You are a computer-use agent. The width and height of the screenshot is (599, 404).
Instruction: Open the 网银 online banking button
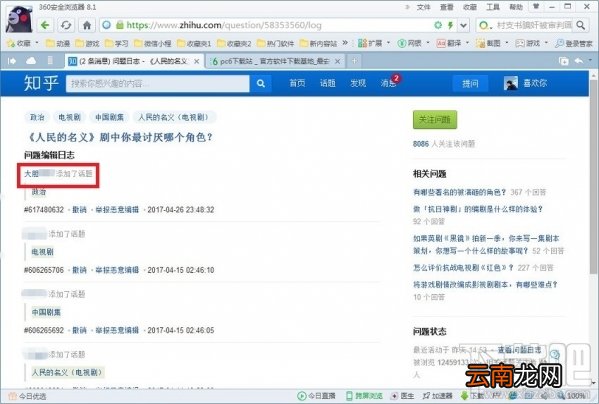tap(410, 43)
